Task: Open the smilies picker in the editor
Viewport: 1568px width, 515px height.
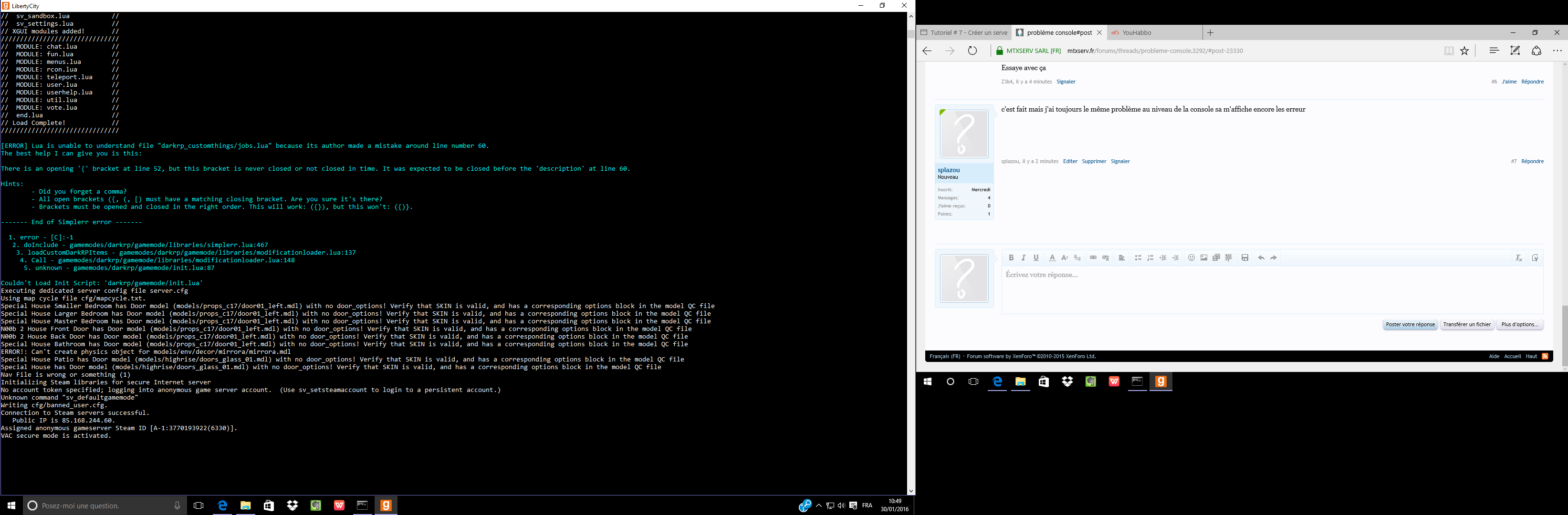Action: tap(1192, 258)
